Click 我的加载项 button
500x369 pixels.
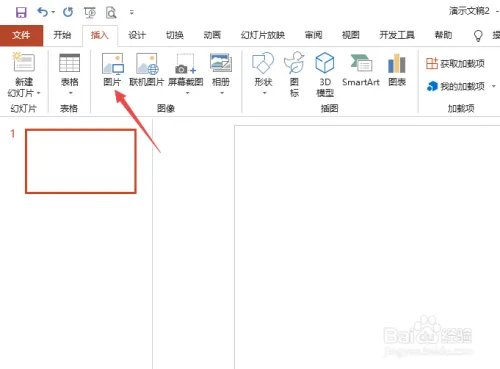point(455,86)
